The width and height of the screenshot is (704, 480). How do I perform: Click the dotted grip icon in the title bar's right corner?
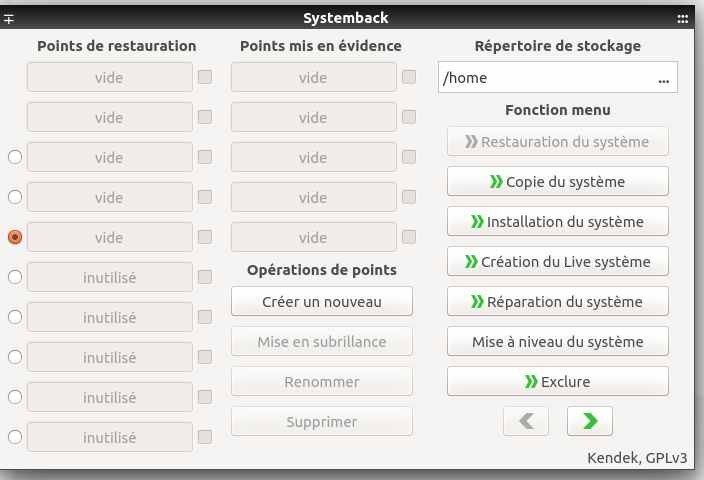(683, 18)
